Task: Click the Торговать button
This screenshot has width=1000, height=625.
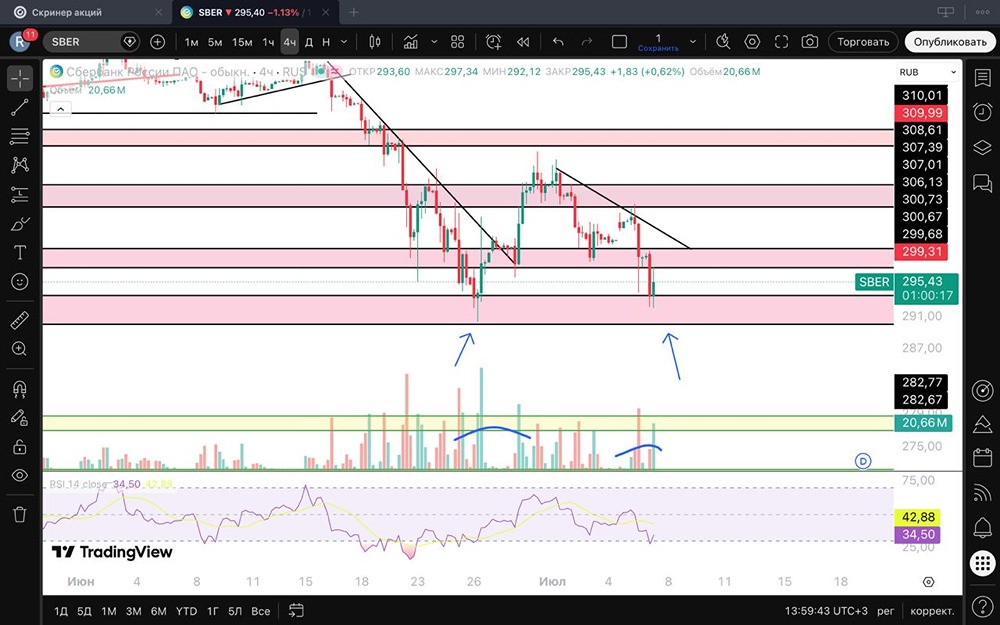Action: tap(863, 42)
